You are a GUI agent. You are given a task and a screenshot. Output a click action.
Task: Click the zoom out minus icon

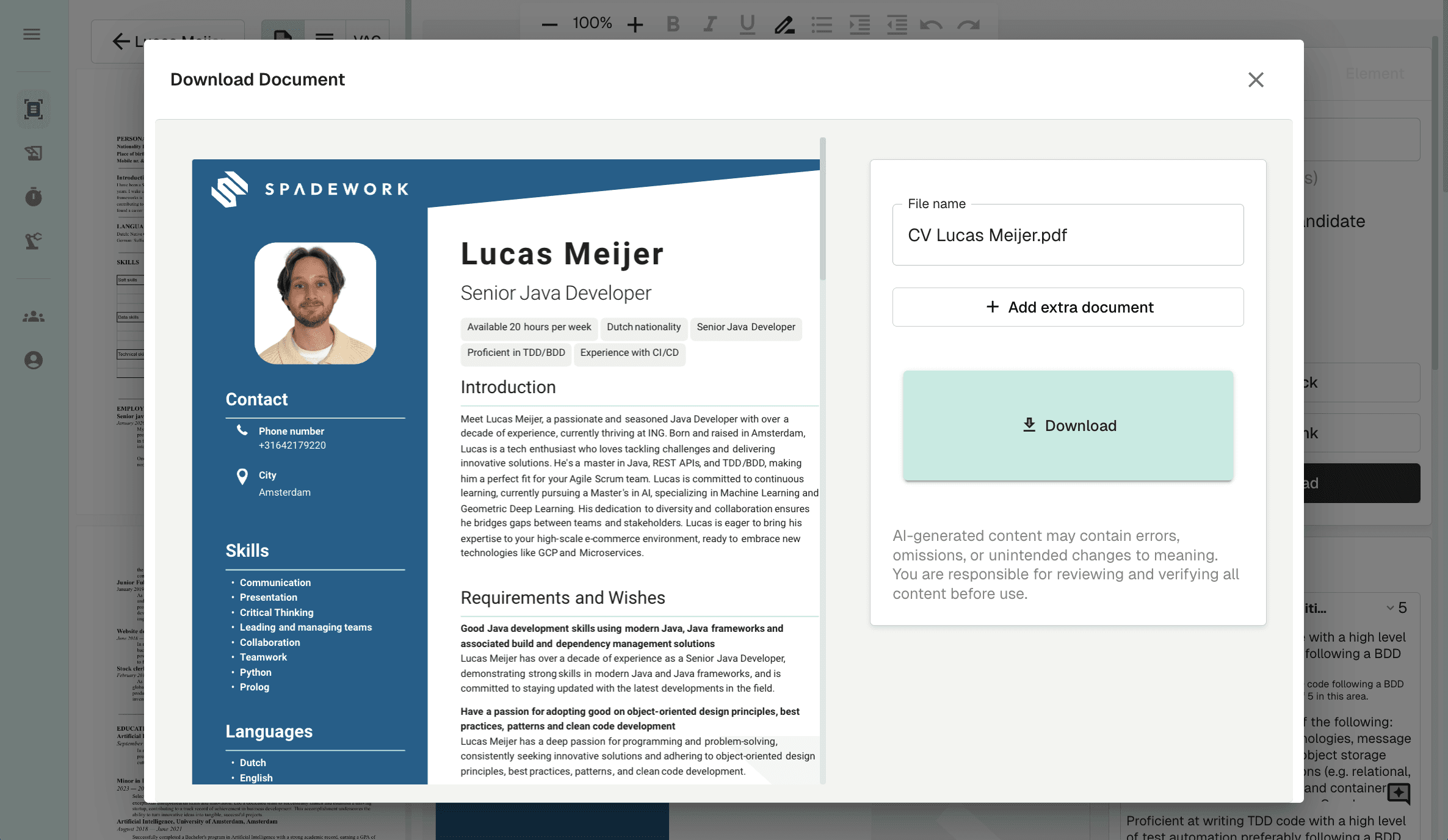(549, 24)
